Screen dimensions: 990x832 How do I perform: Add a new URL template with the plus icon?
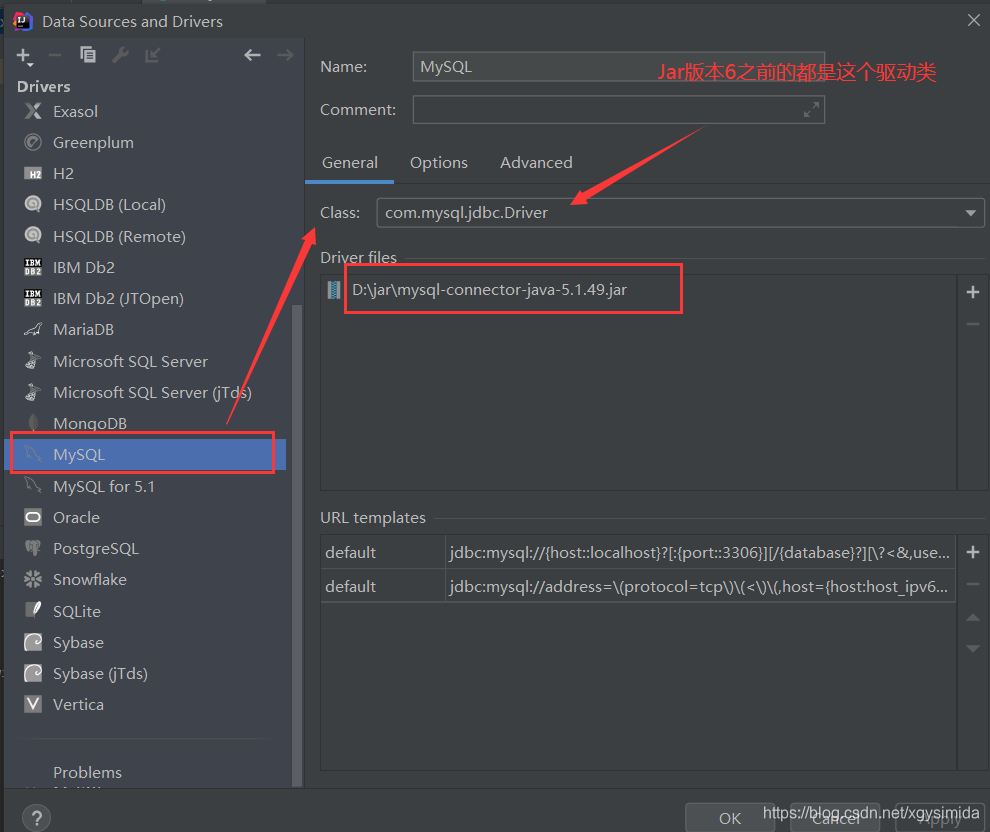(972, 551)
